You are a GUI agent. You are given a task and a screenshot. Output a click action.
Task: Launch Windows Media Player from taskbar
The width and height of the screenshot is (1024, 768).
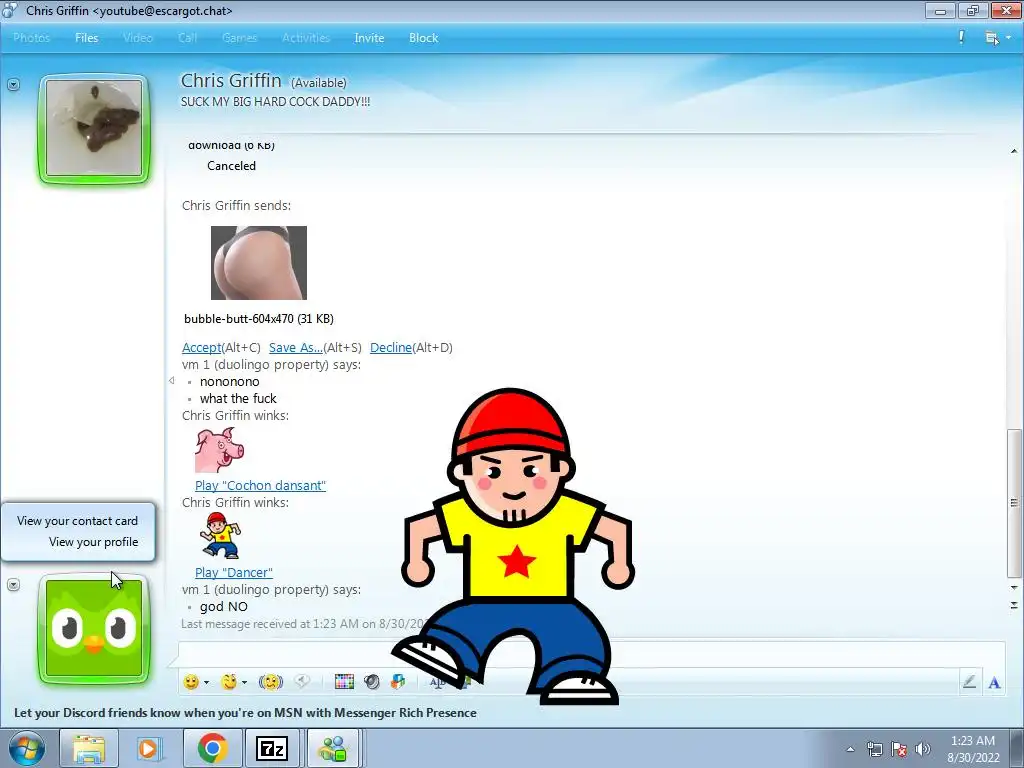pyautogui.click(x=150, y=748)
